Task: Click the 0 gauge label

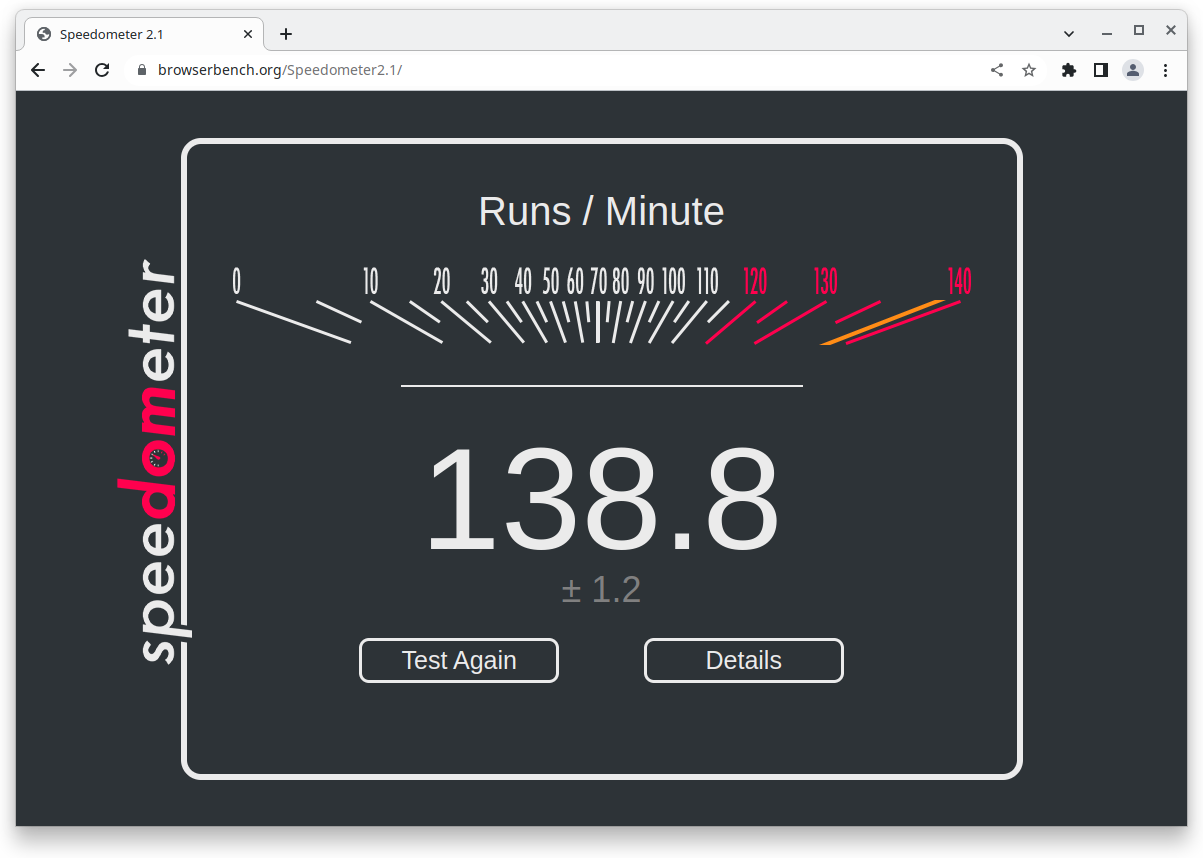Action: pyautogui.click(x=237, y=282)
